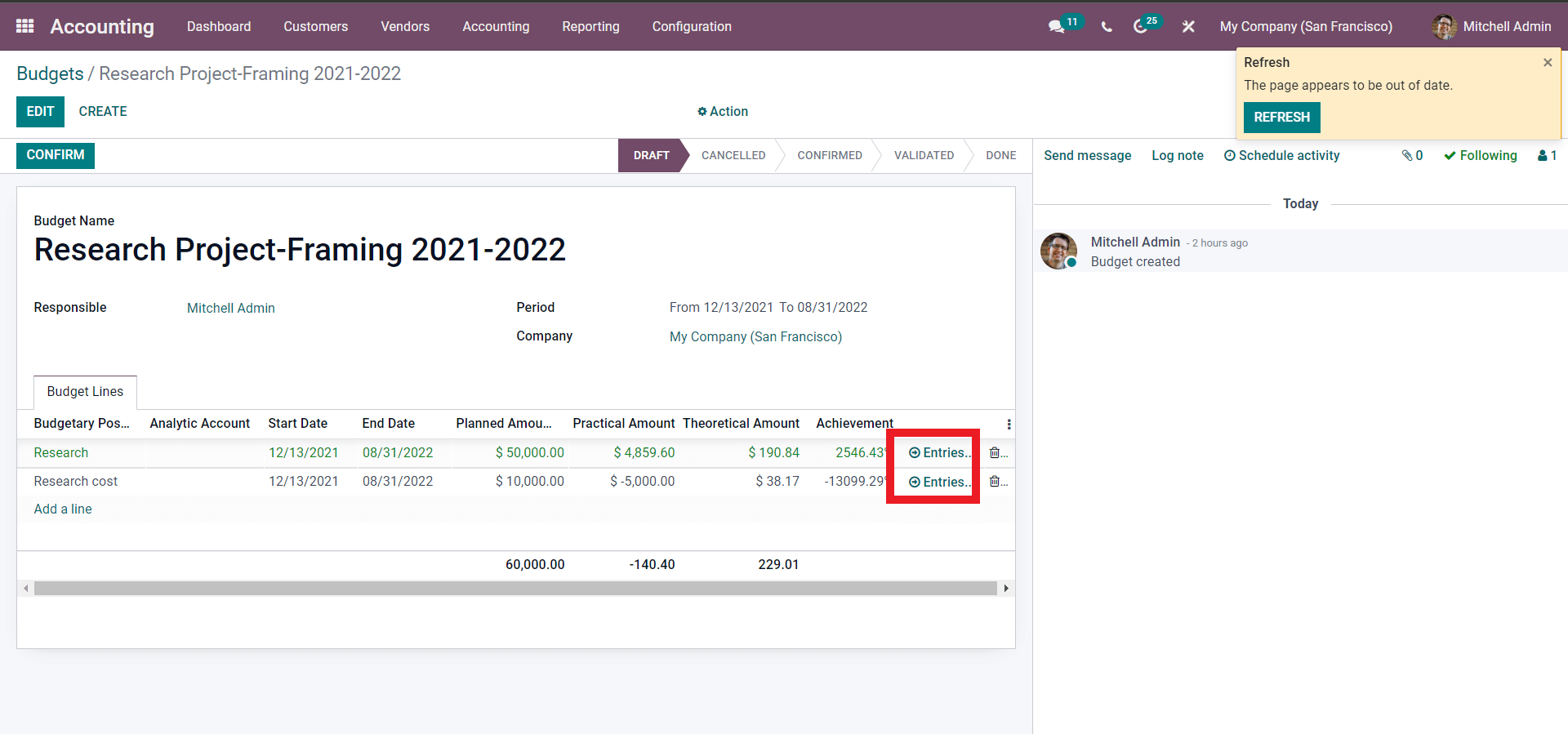Delete the Research budget line trash icon

(x=995, y=452)
